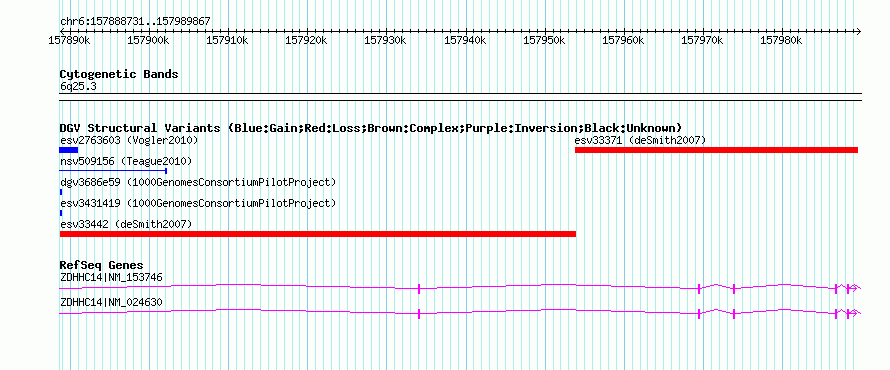Click the ZDHHC14|NM_153746 gene label
The width and height of the screenshot is (890, 370).
pos(111,278)
